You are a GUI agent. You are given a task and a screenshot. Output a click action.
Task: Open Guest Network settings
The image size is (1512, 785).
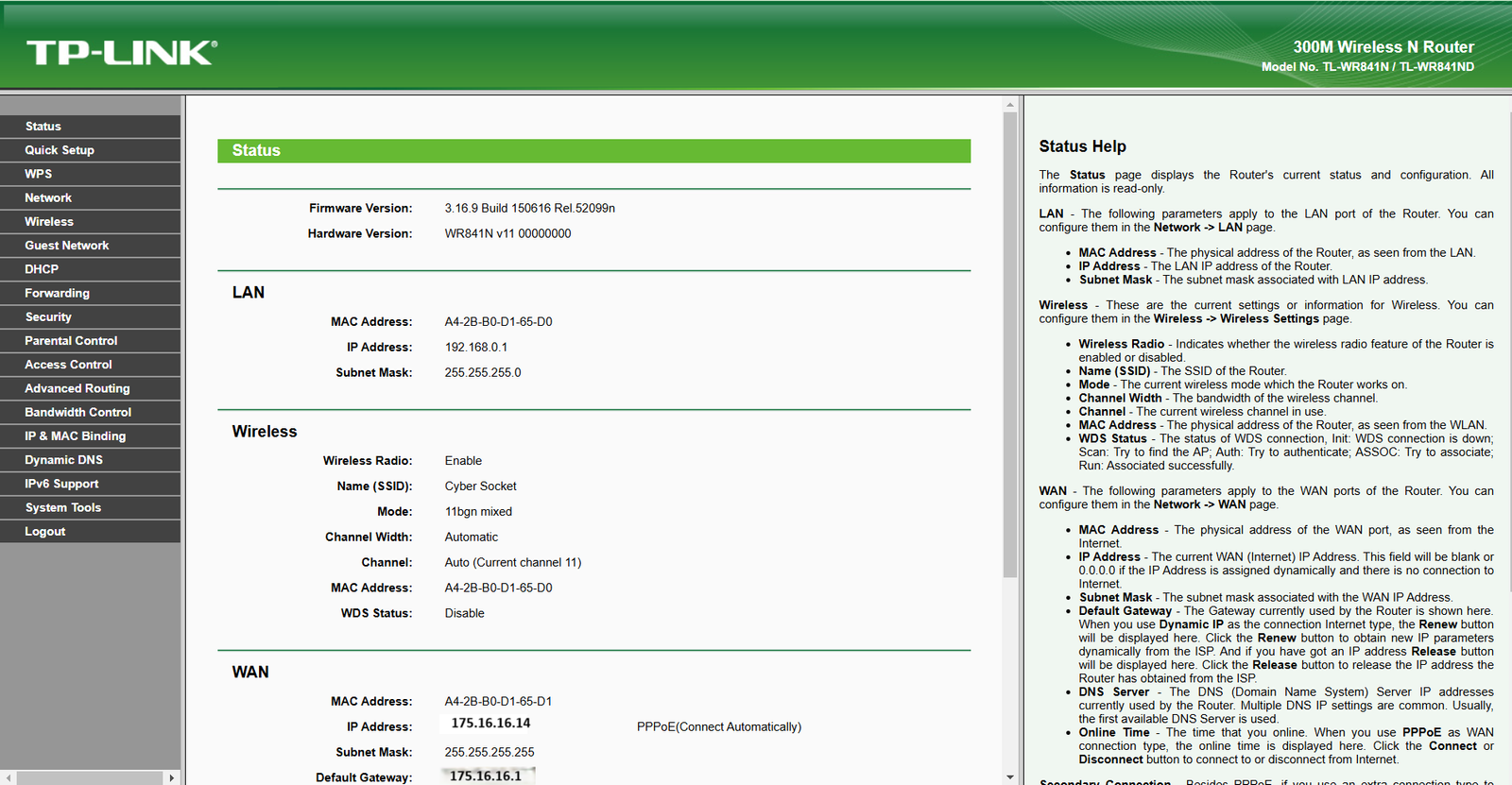[x=90, y=246]
